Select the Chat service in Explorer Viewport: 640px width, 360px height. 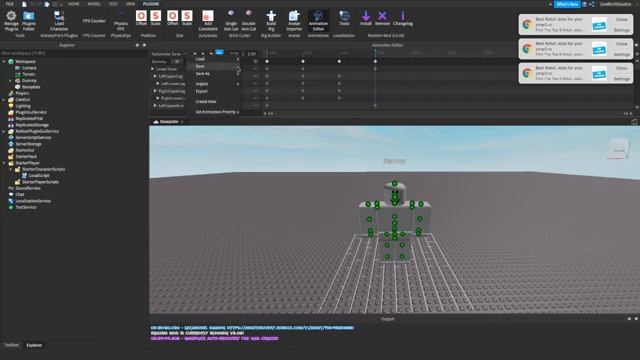[x=20, y=194]
